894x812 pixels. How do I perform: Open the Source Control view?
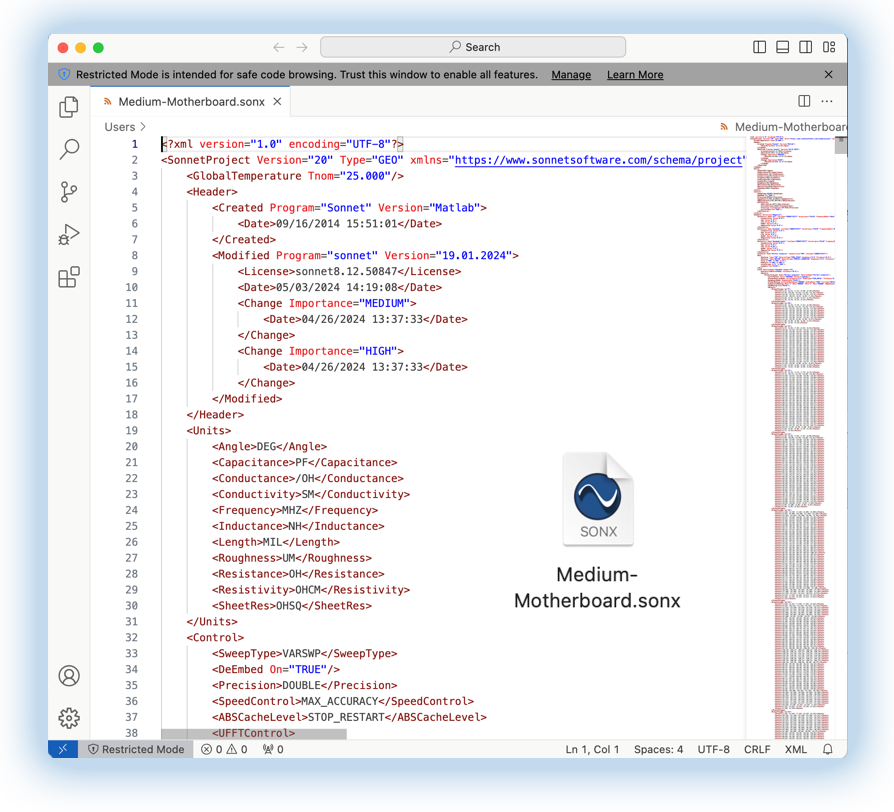click(69, 192)
